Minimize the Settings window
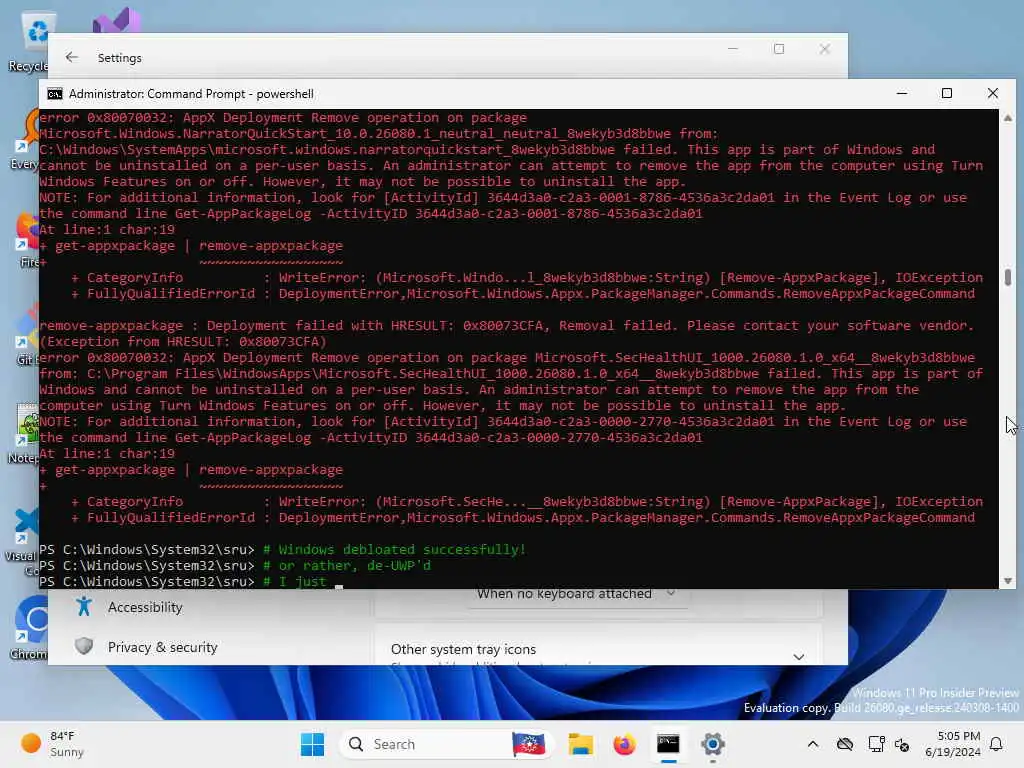1024x768 pixels. coord(733,49)
